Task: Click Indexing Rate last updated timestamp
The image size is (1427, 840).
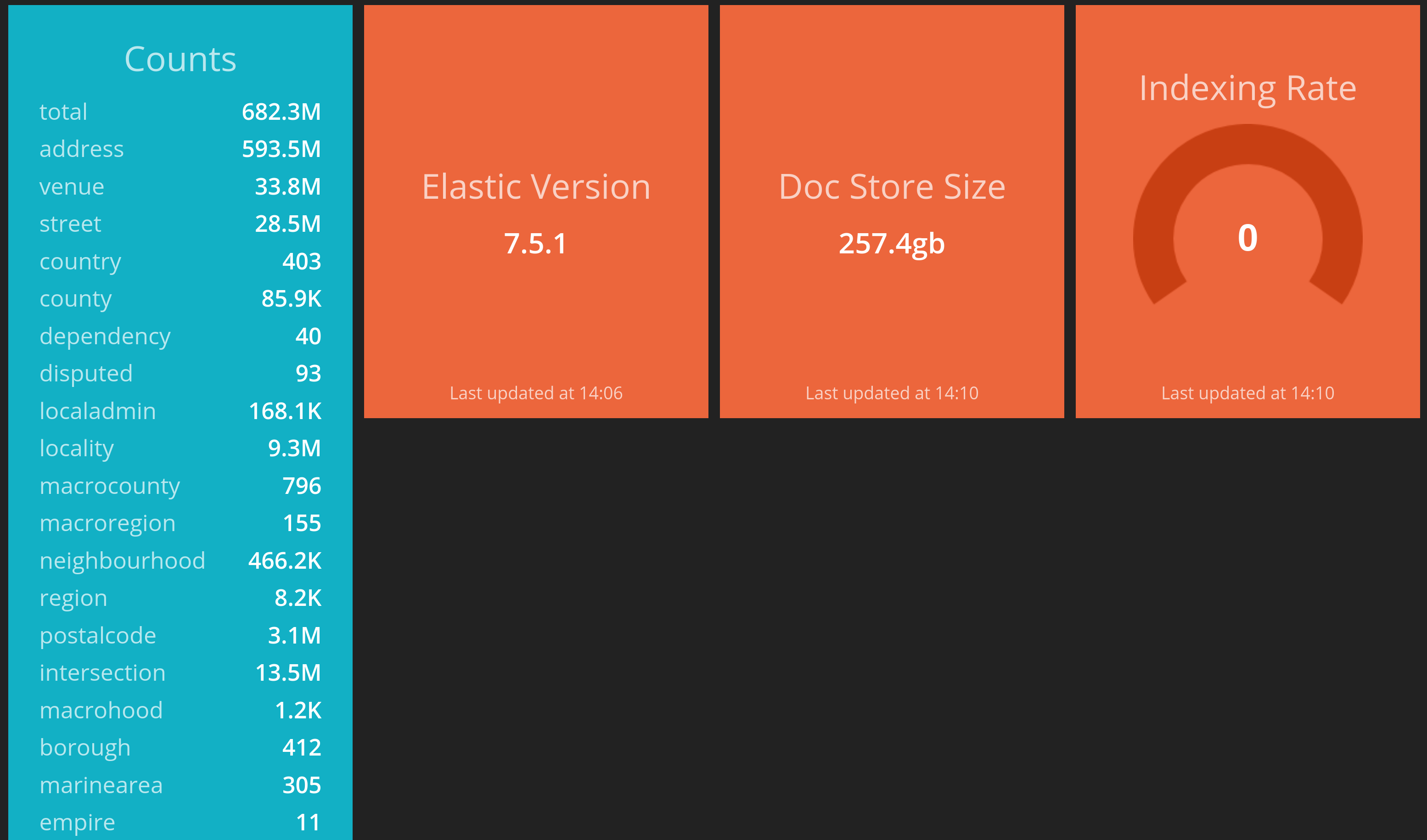Action: [x=1247, y=393]
